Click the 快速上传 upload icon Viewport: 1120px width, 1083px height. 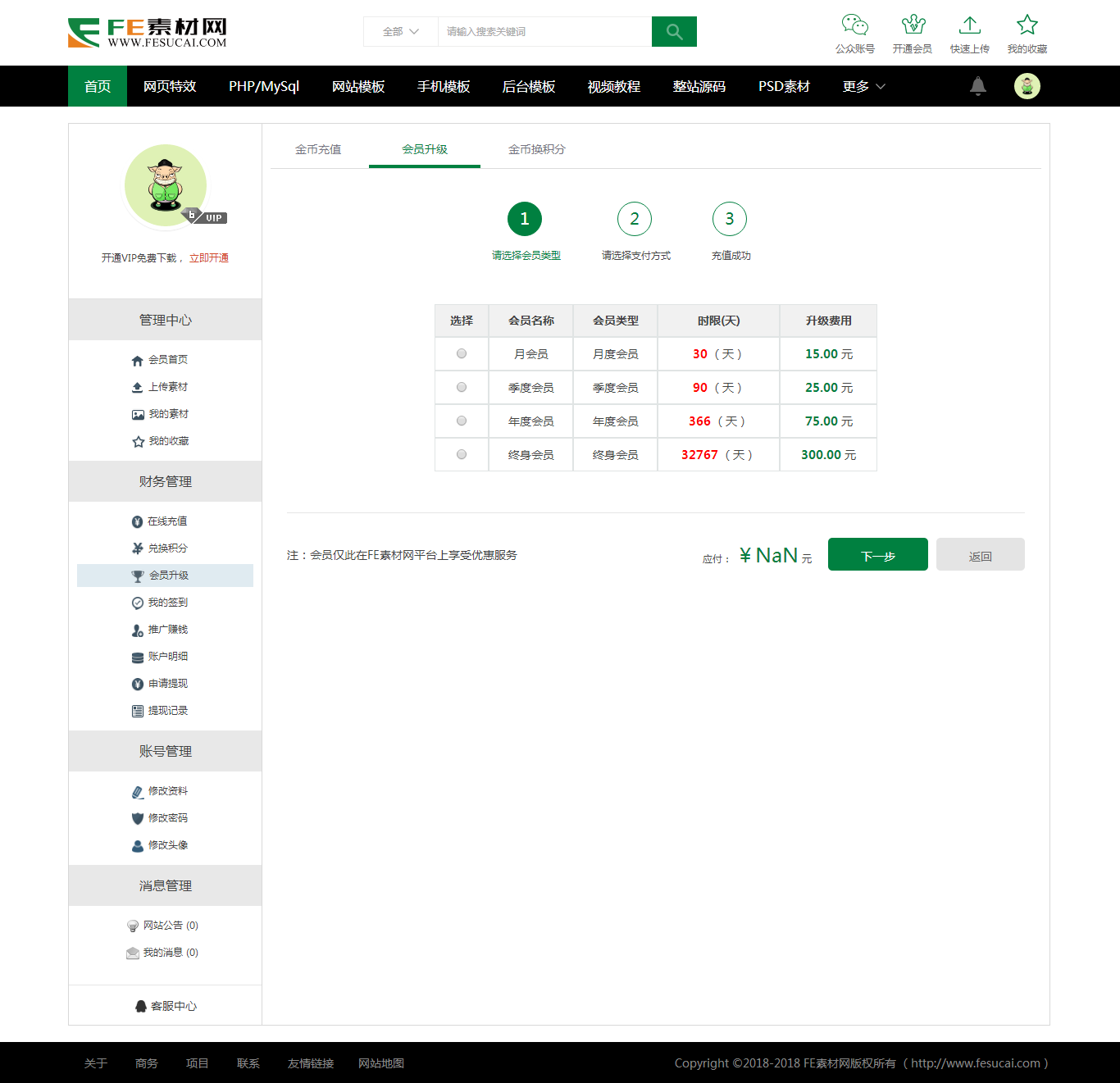point(970,25)
